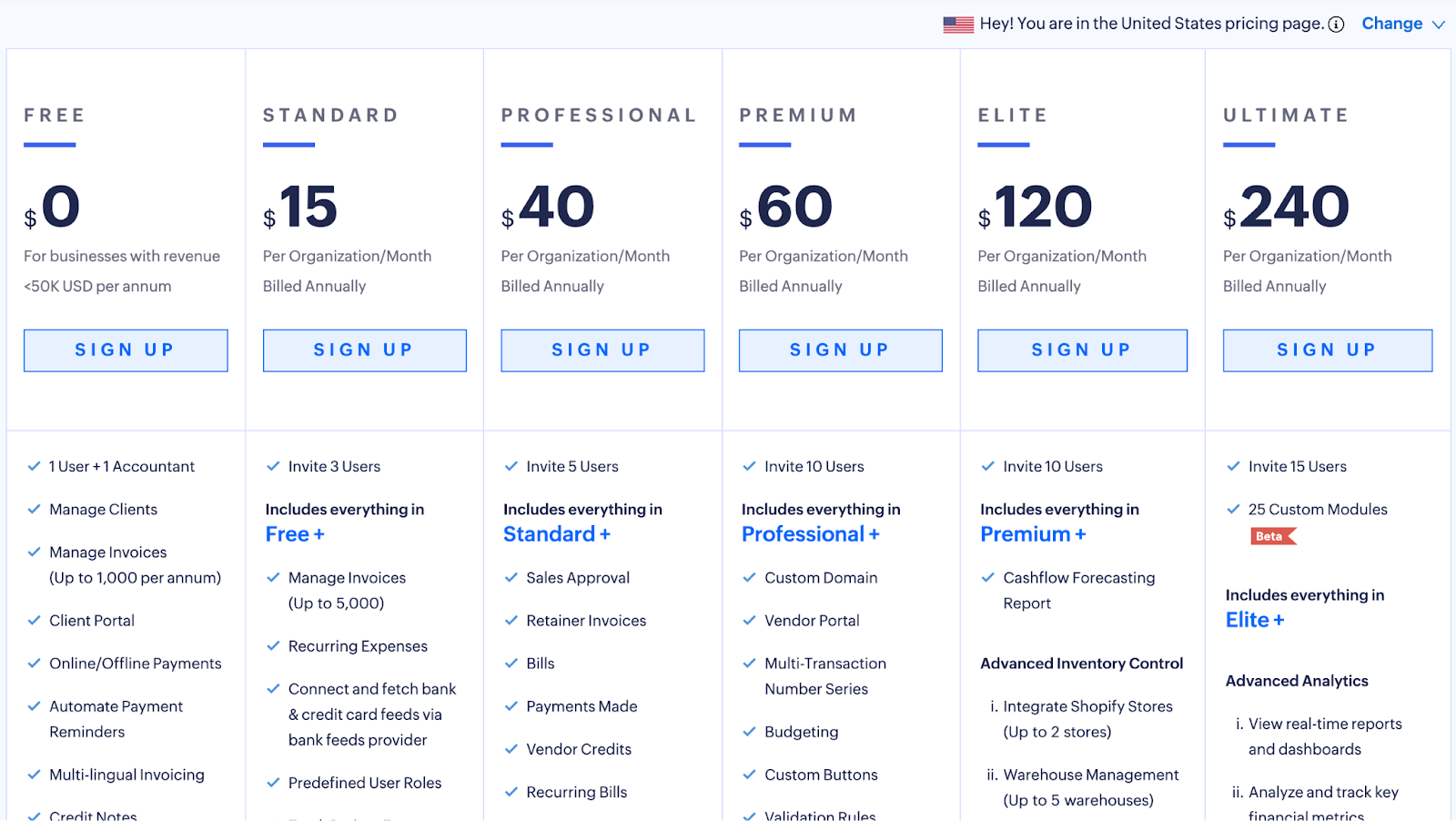
Task: Sign up for the Free plan
Action: (x=126, y=350)
